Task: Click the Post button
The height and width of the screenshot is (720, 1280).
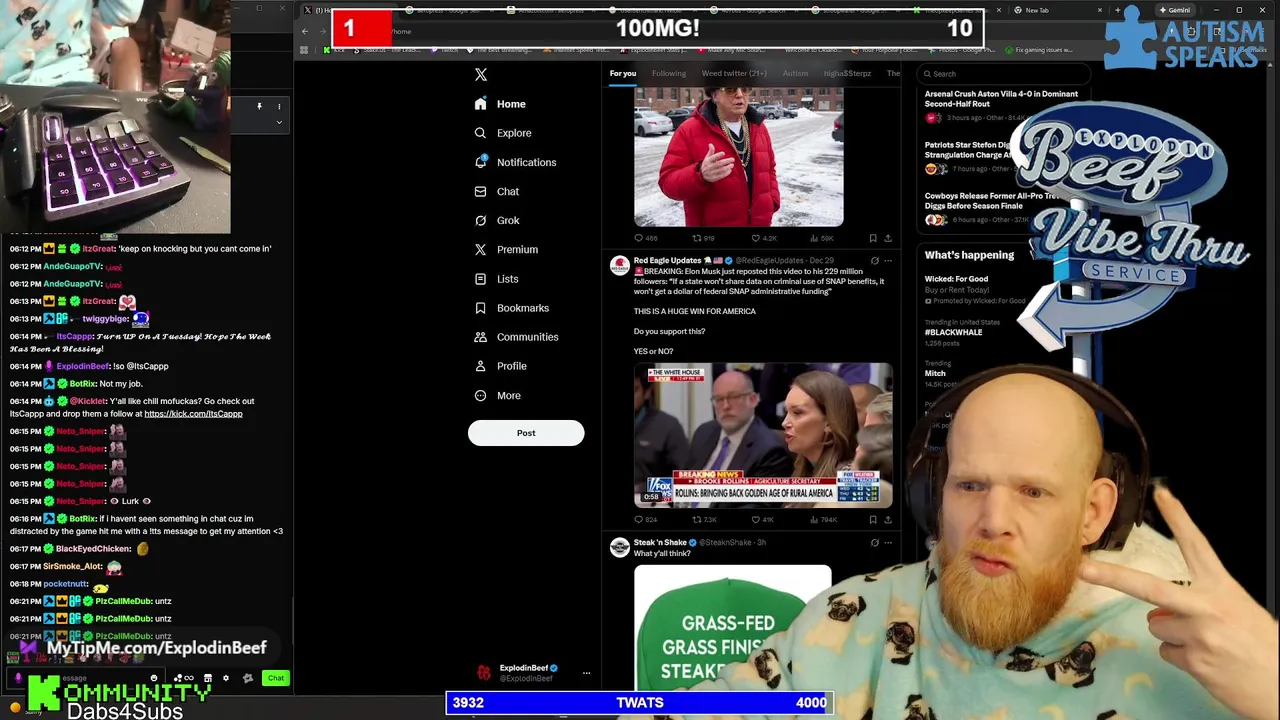Action: 526,433
